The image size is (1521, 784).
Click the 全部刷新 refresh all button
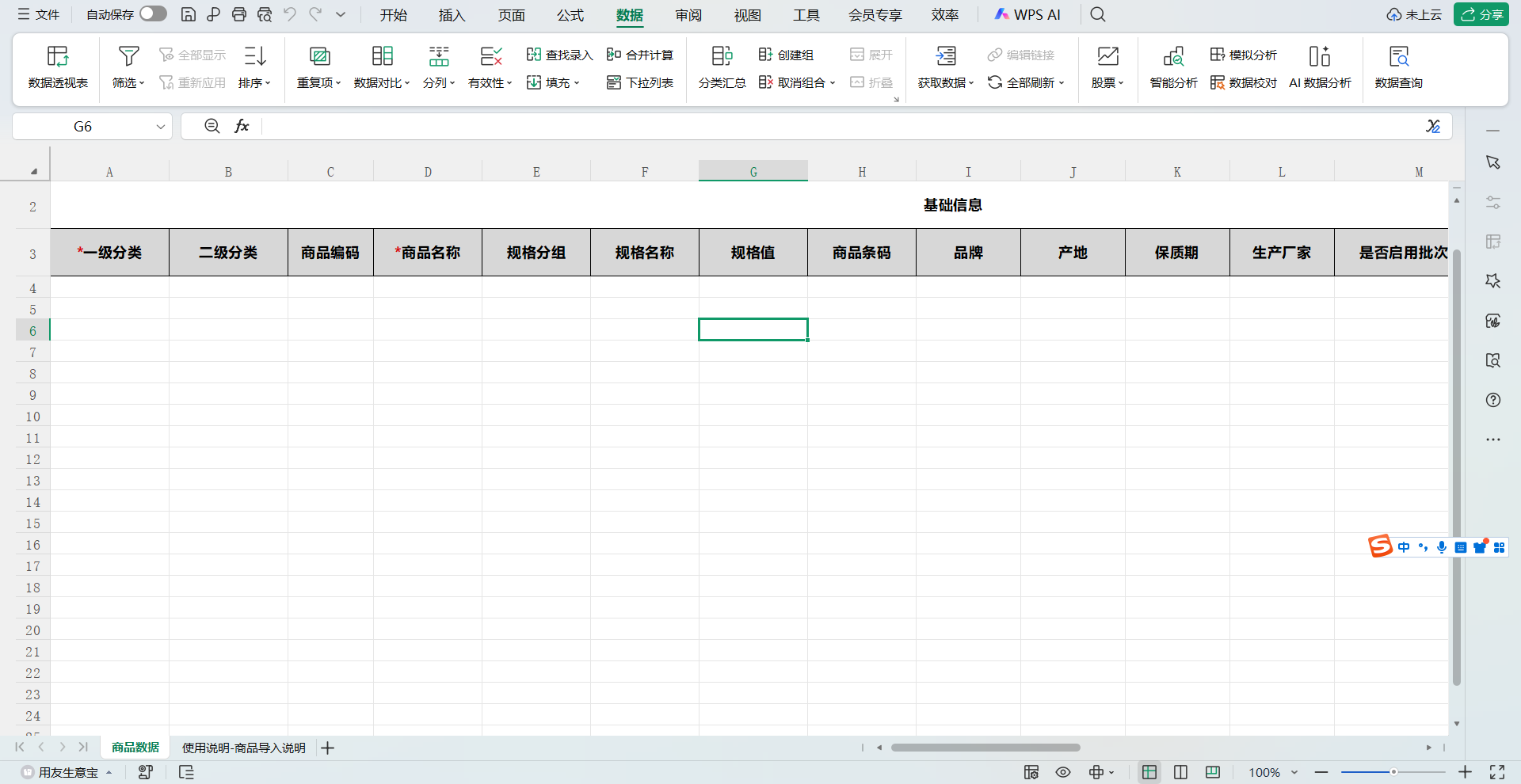point(1026,82)
